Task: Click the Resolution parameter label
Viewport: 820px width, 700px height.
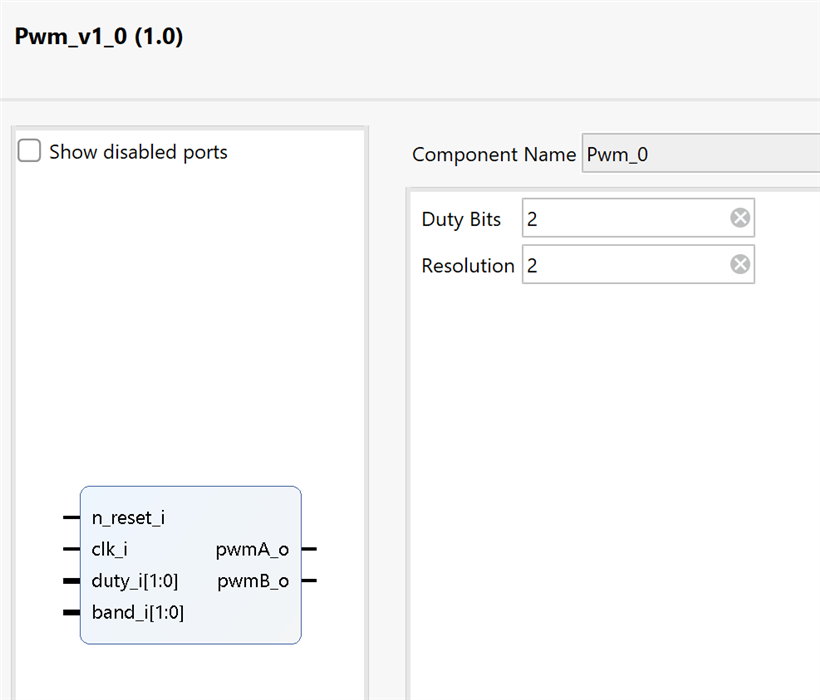Action: (467, 266)
